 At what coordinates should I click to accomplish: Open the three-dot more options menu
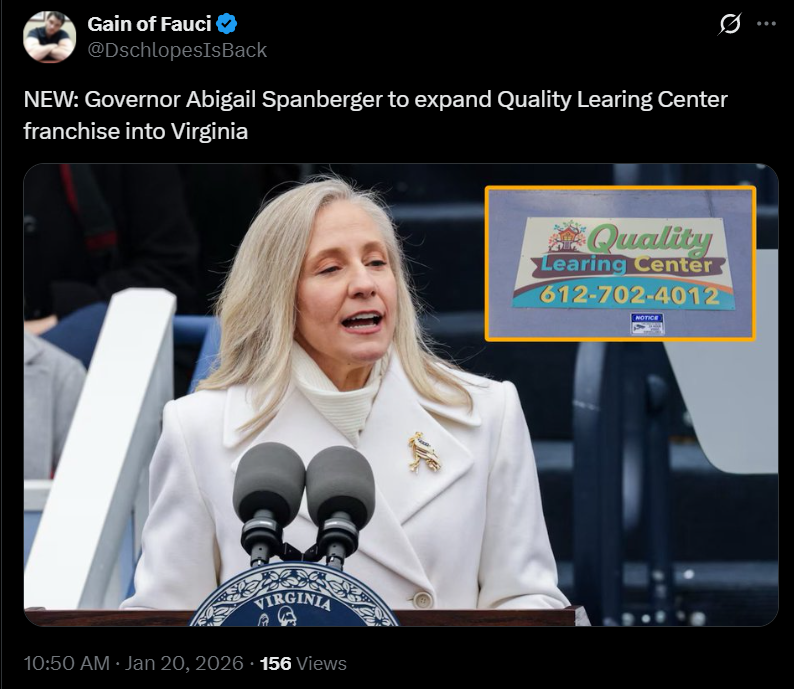766,24
